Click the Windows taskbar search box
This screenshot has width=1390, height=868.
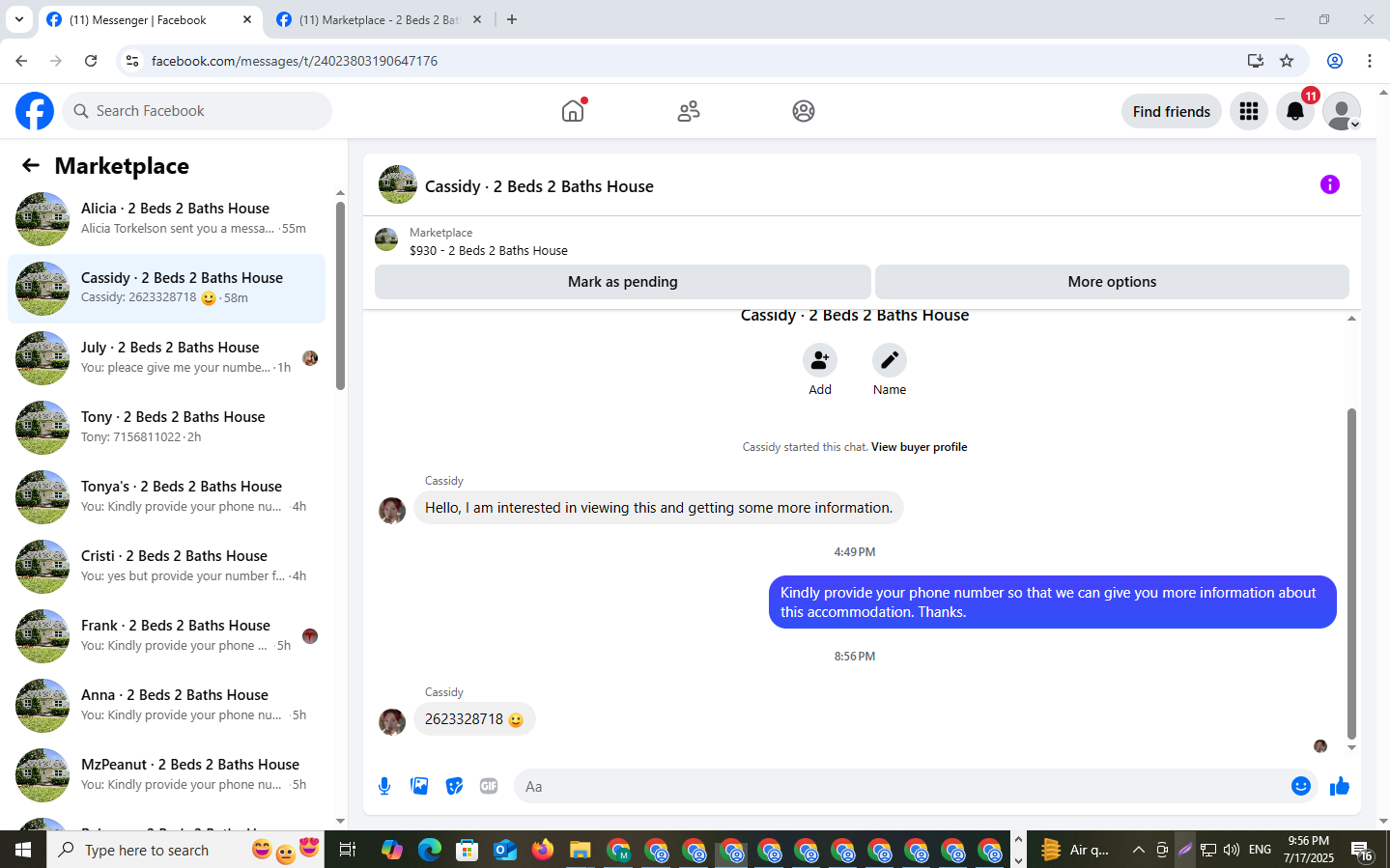185,850
